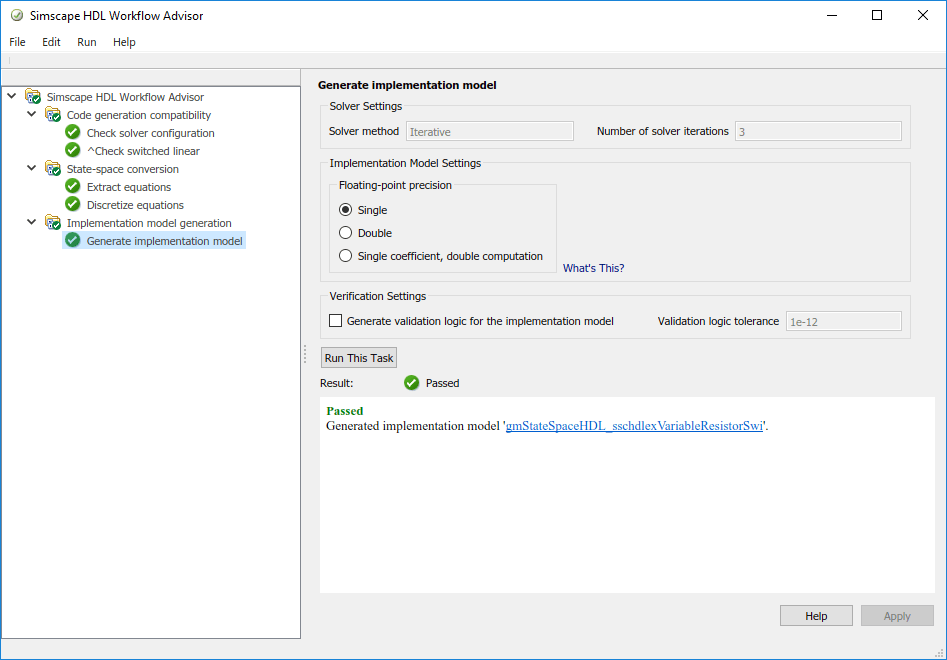
Task: Click the What's This? help link
Action: point(593,268)
